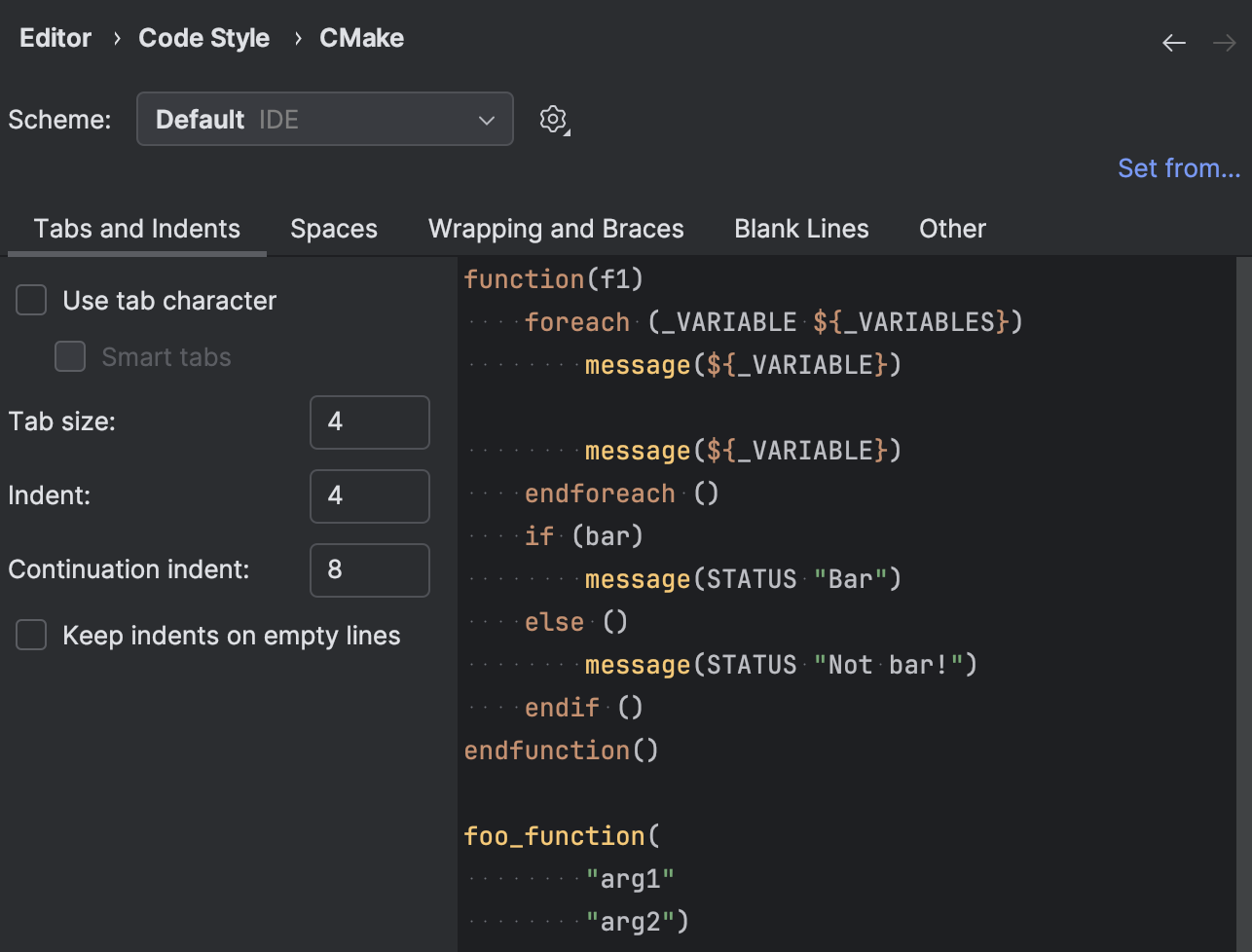Select the Indent value field
Screen dimensions: 1252x952
[x=369, y=495]
